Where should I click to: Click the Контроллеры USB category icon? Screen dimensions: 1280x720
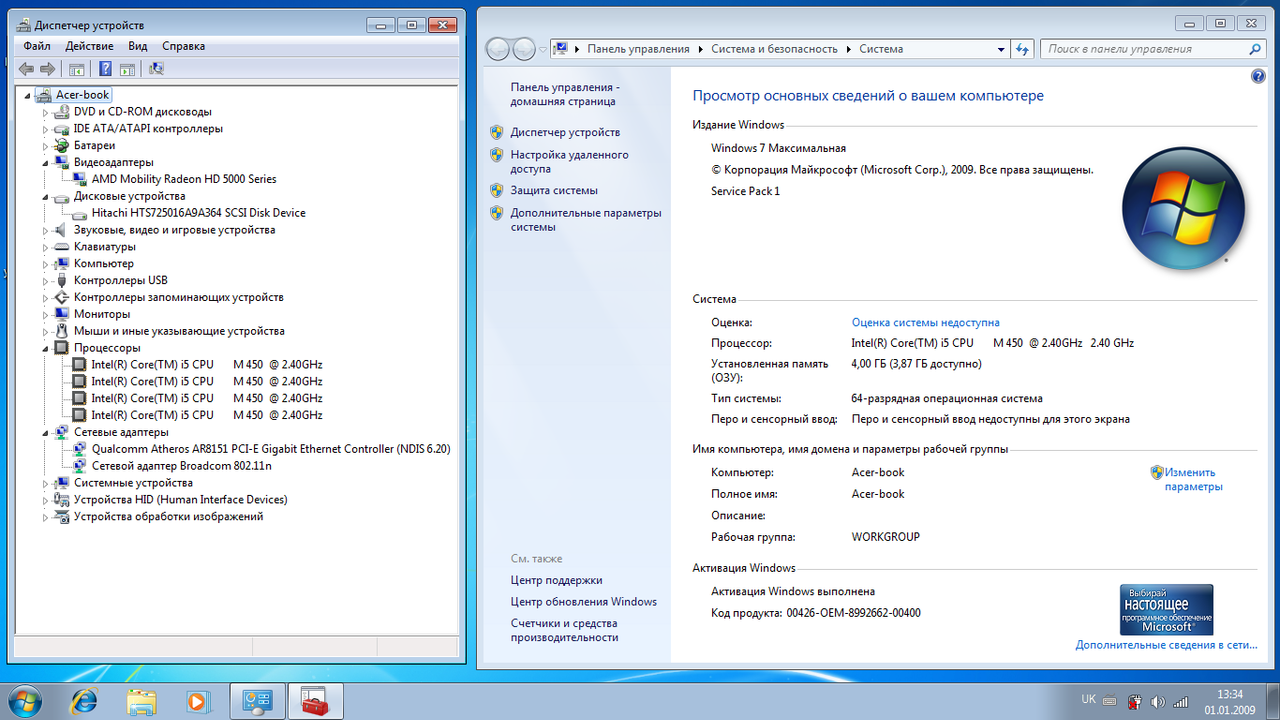(62, 281)
